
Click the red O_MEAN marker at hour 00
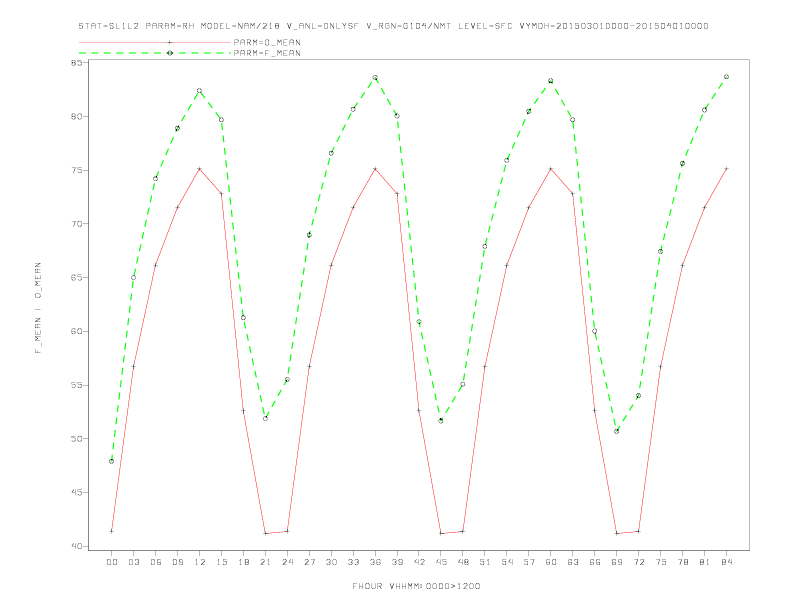pyautogui.click(x=112, y=531)
